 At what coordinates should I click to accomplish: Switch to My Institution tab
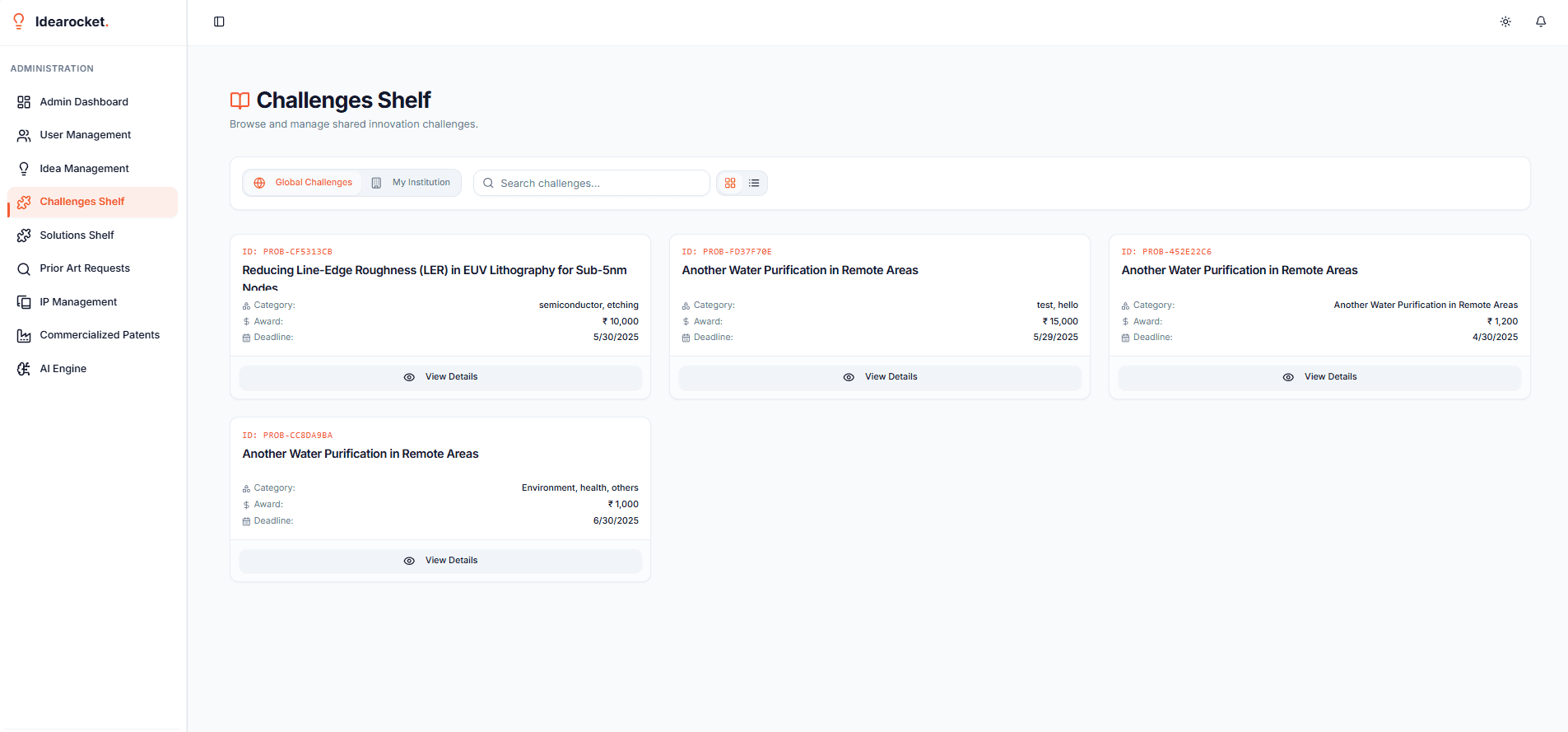pyautogui.click(x=412, y=183)
